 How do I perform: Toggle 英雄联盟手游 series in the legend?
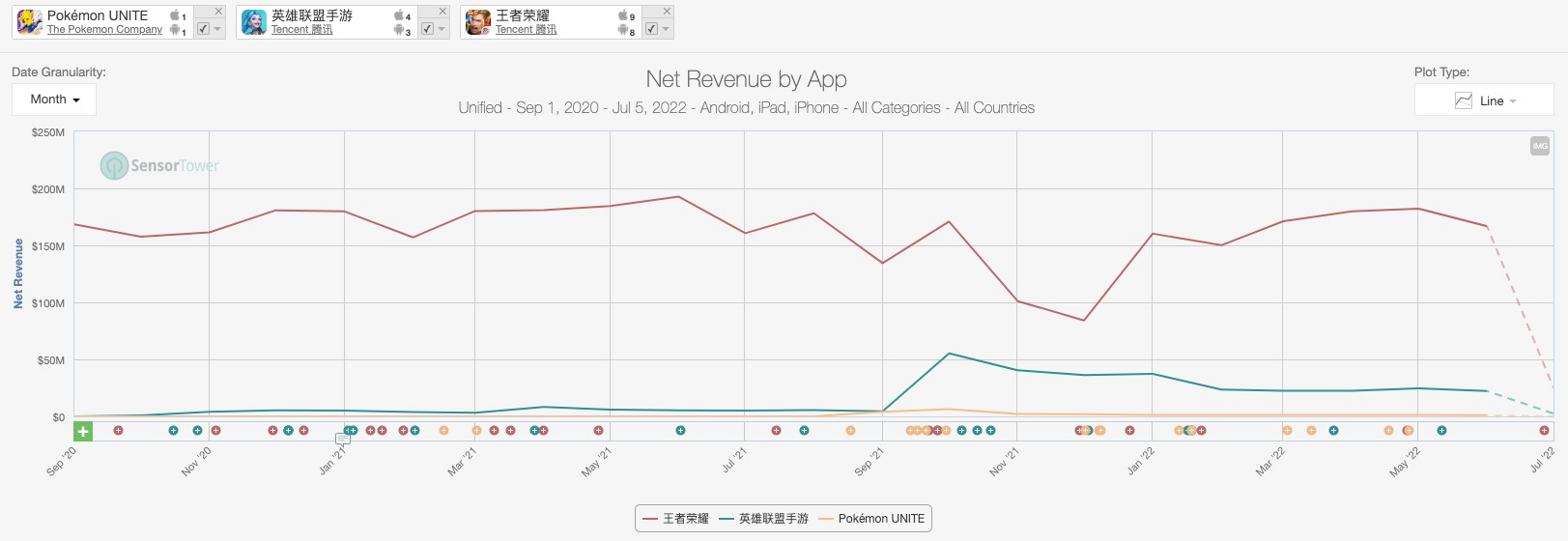[763, 519]
